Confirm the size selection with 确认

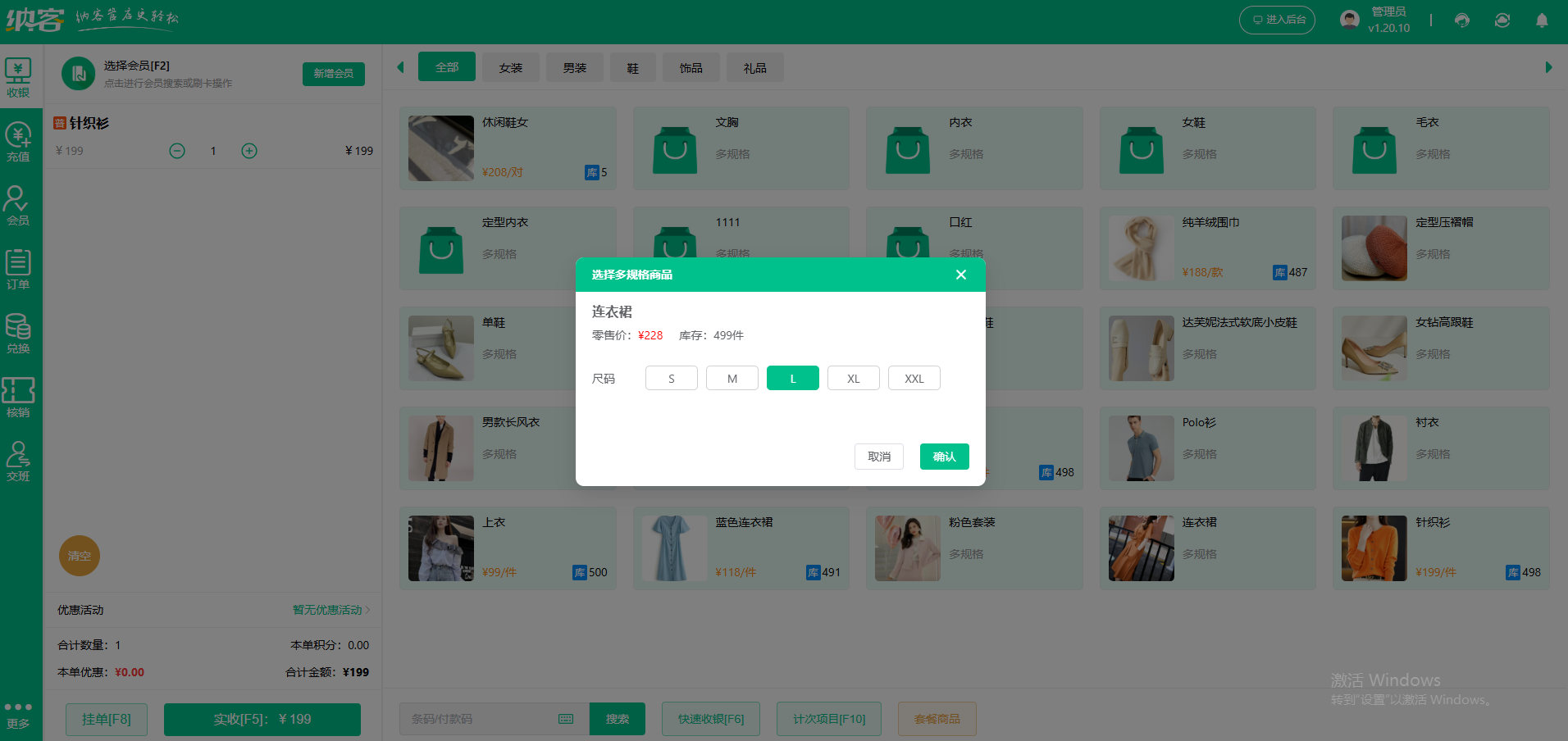click(x=944, y=457)
